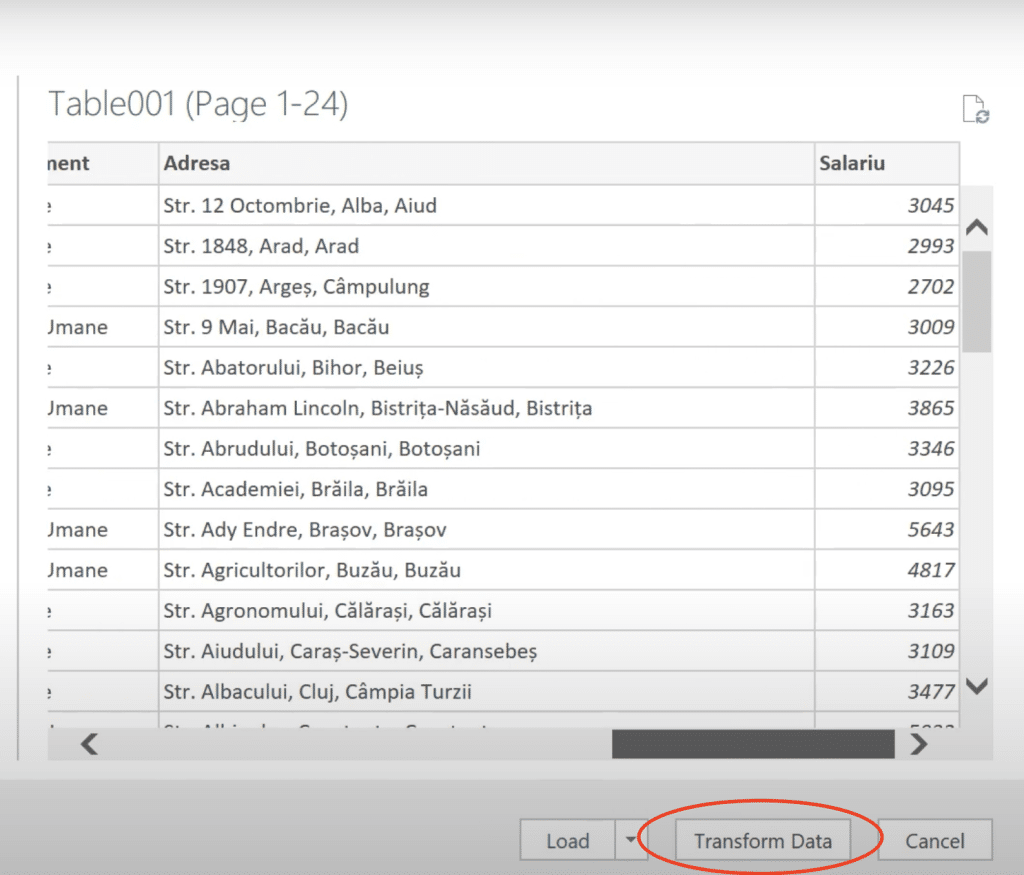Click the left arrow on horizontal scrollbar
Viewport: 1024px width, 875px height.
point(88,744)
